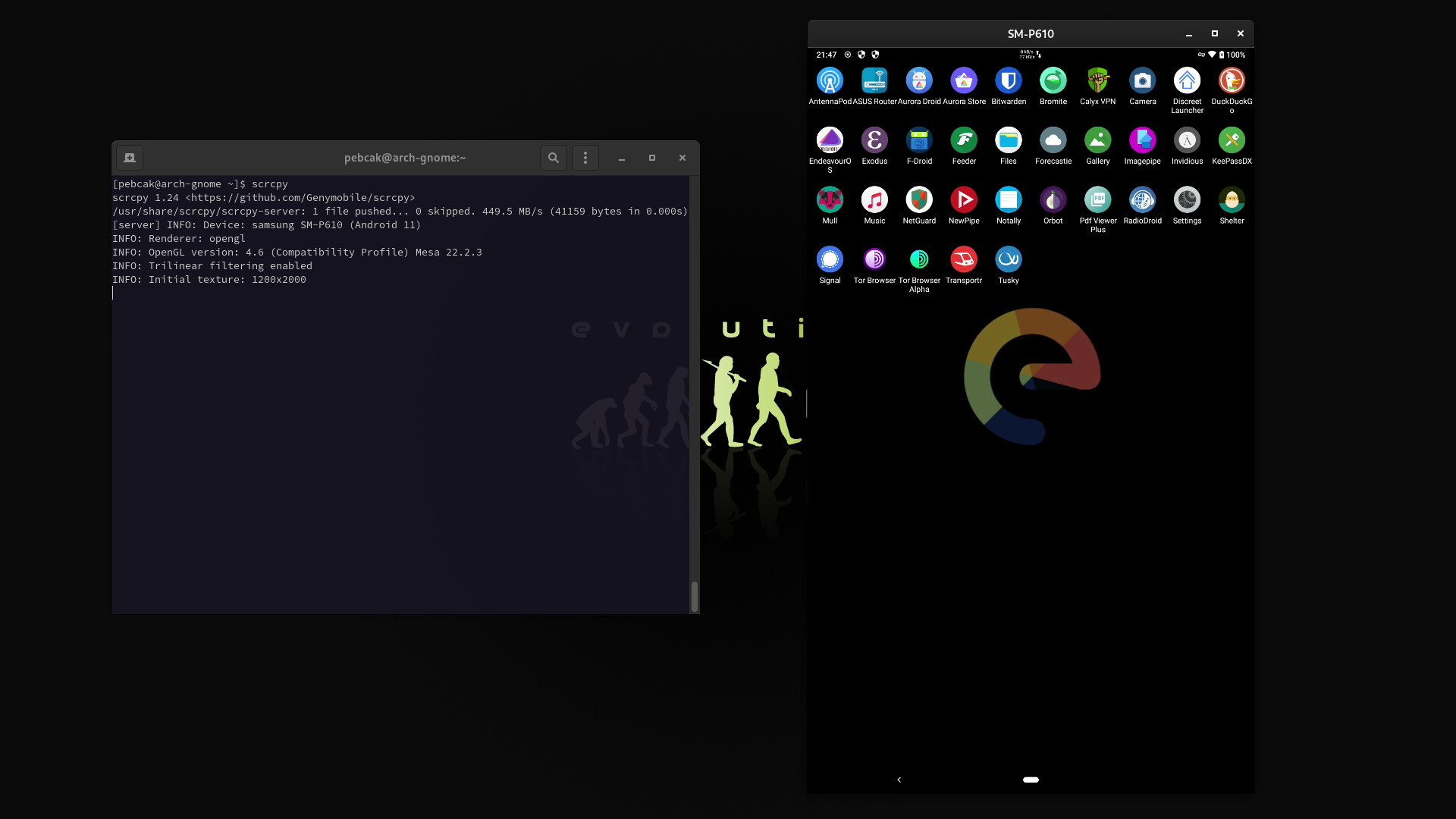Open the Files app
This screenshot has width=1456, height=819.
(1009, 140)
